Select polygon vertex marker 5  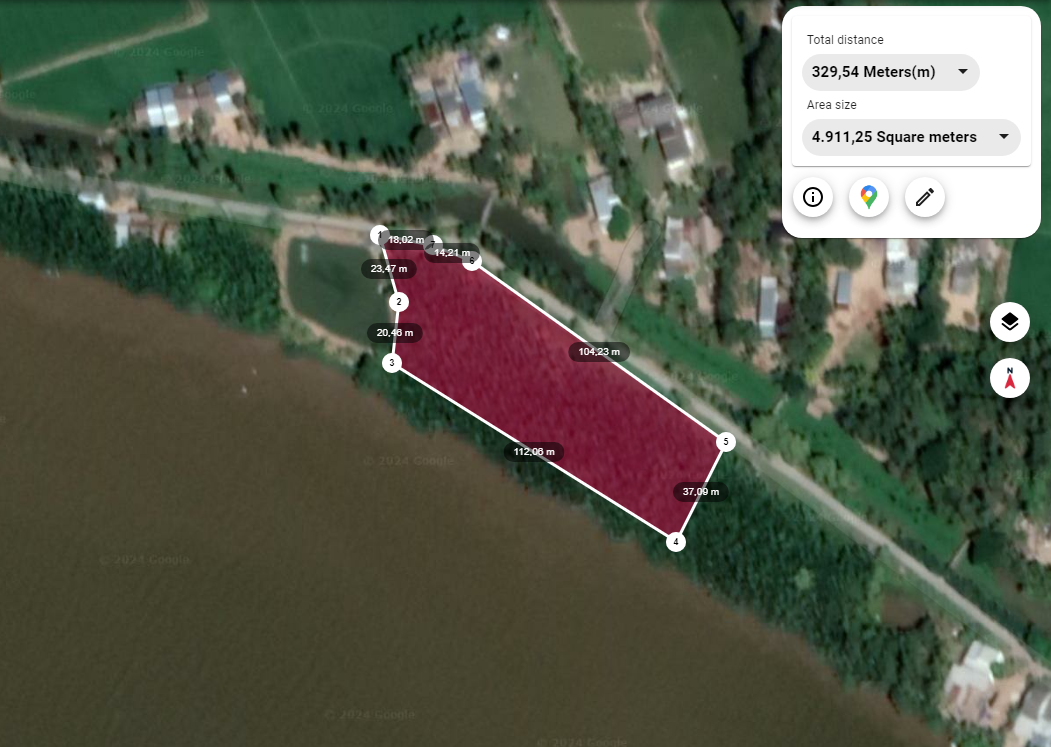(x=725, y=442)
